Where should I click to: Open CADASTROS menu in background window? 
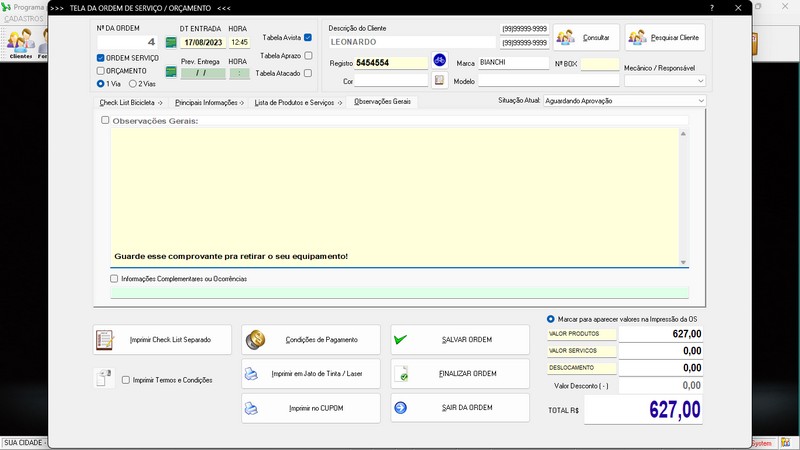(23, 19)
